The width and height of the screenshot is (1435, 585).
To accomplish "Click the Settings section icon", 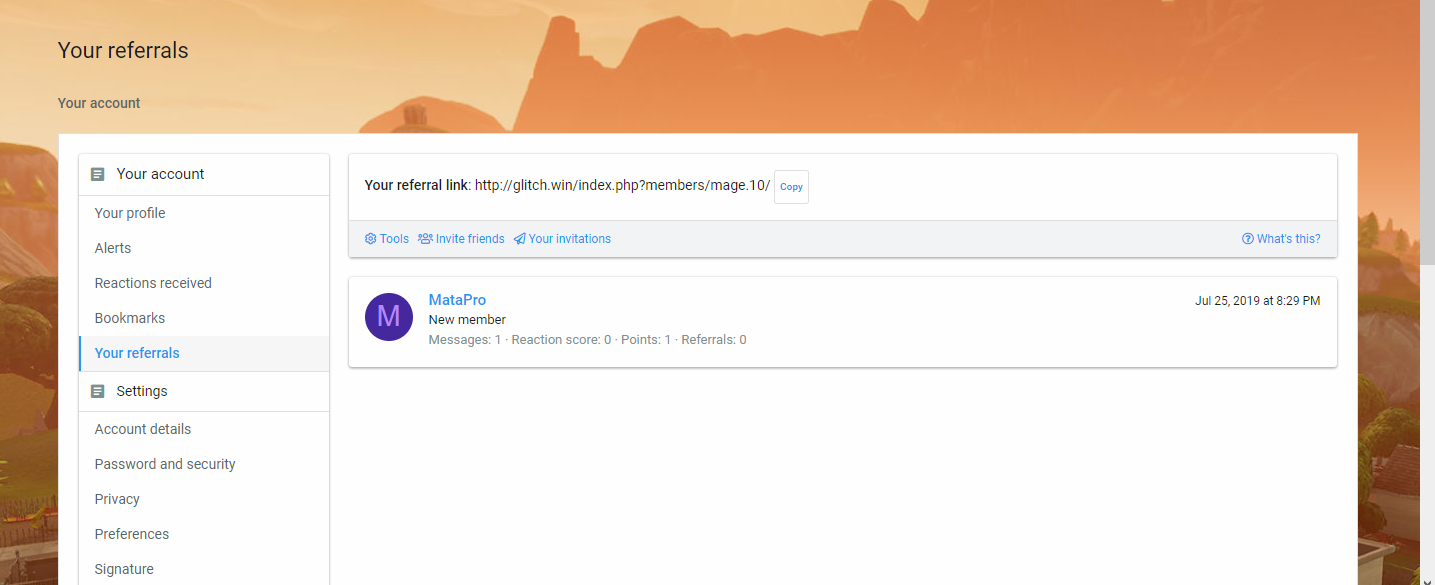I will [x=97, y=391].
